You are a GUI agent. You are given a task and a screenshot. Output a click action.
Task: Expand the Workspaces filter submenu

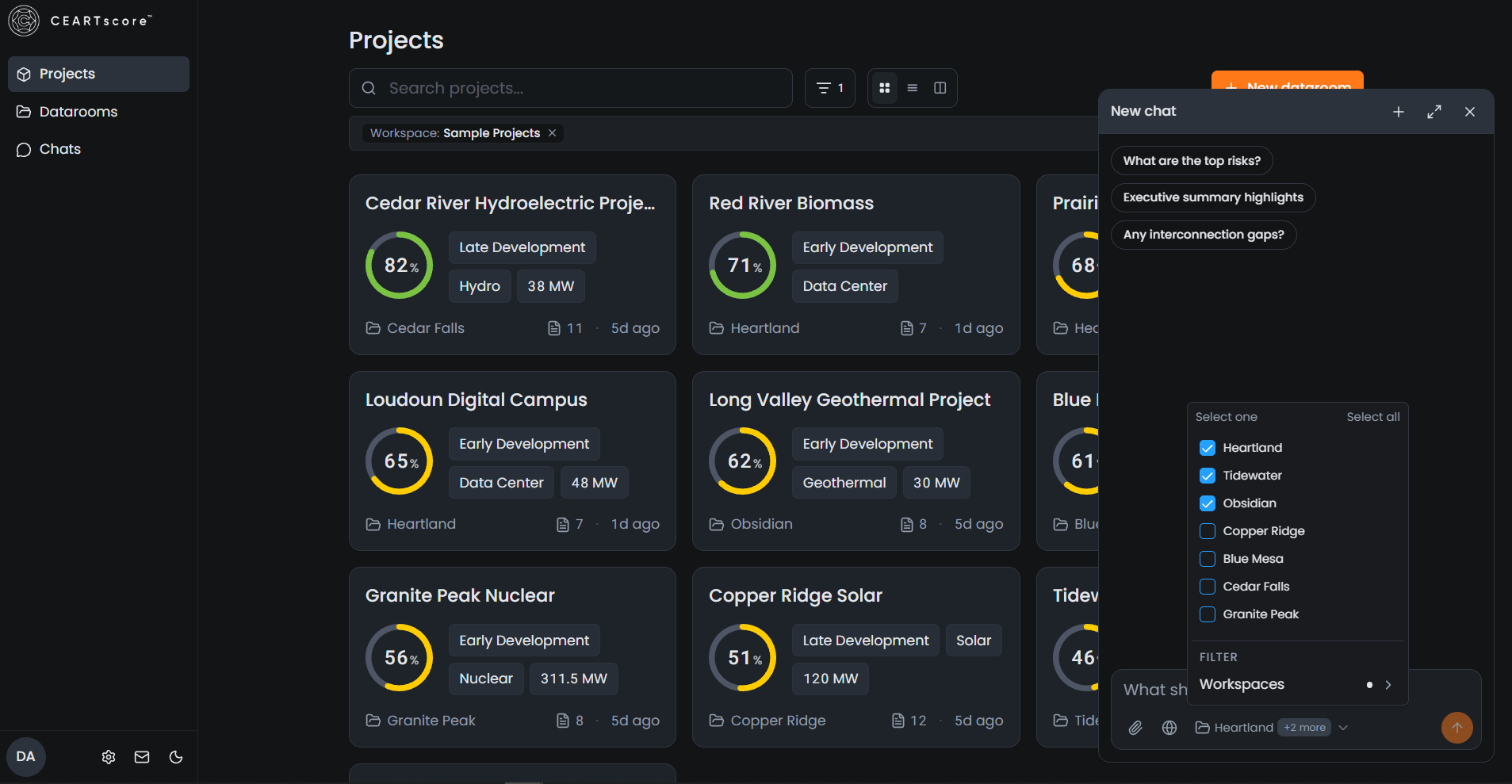(1297, 685)
